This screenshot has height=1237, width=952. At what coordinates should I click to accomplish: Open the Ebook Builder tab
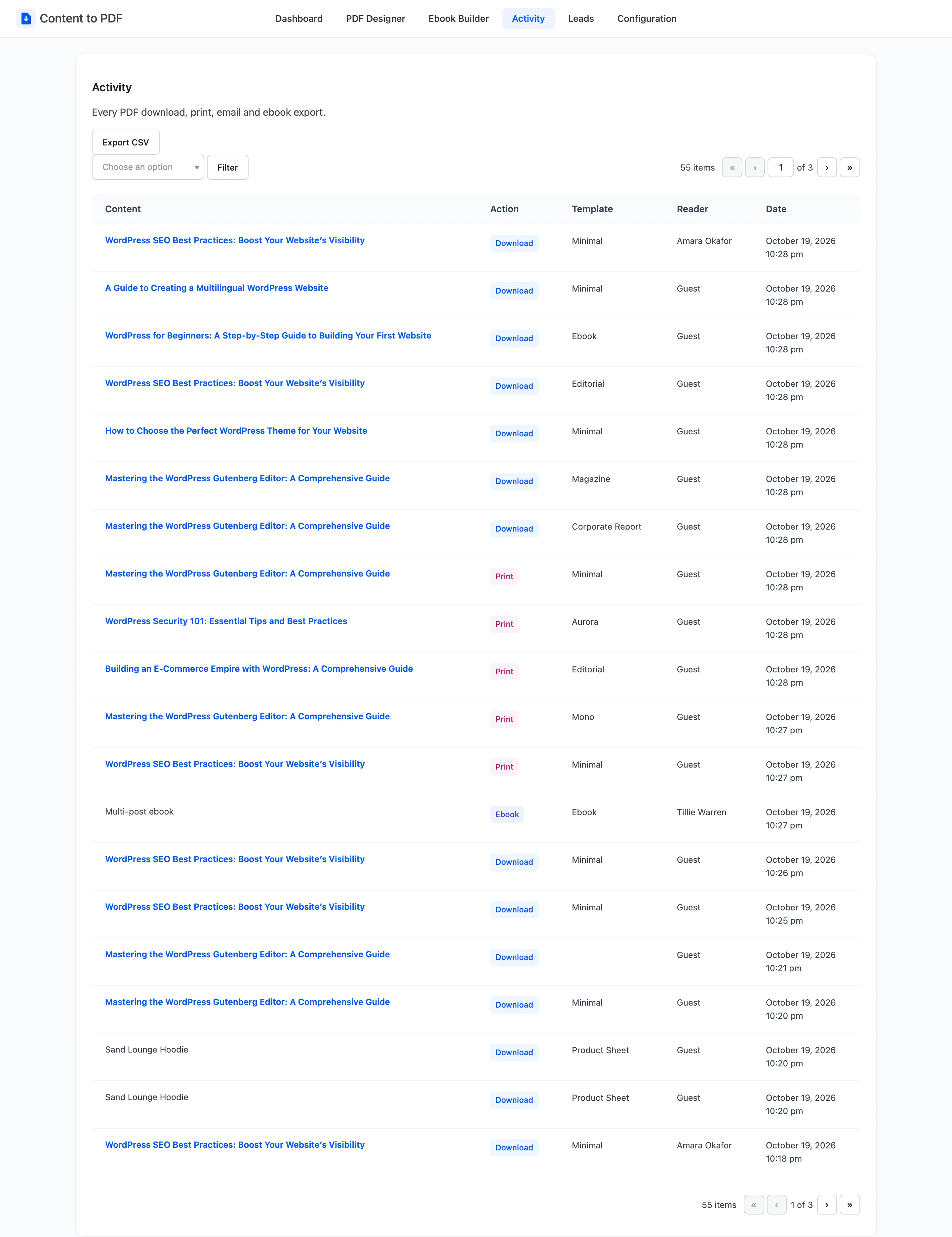[x=458, y=19]
